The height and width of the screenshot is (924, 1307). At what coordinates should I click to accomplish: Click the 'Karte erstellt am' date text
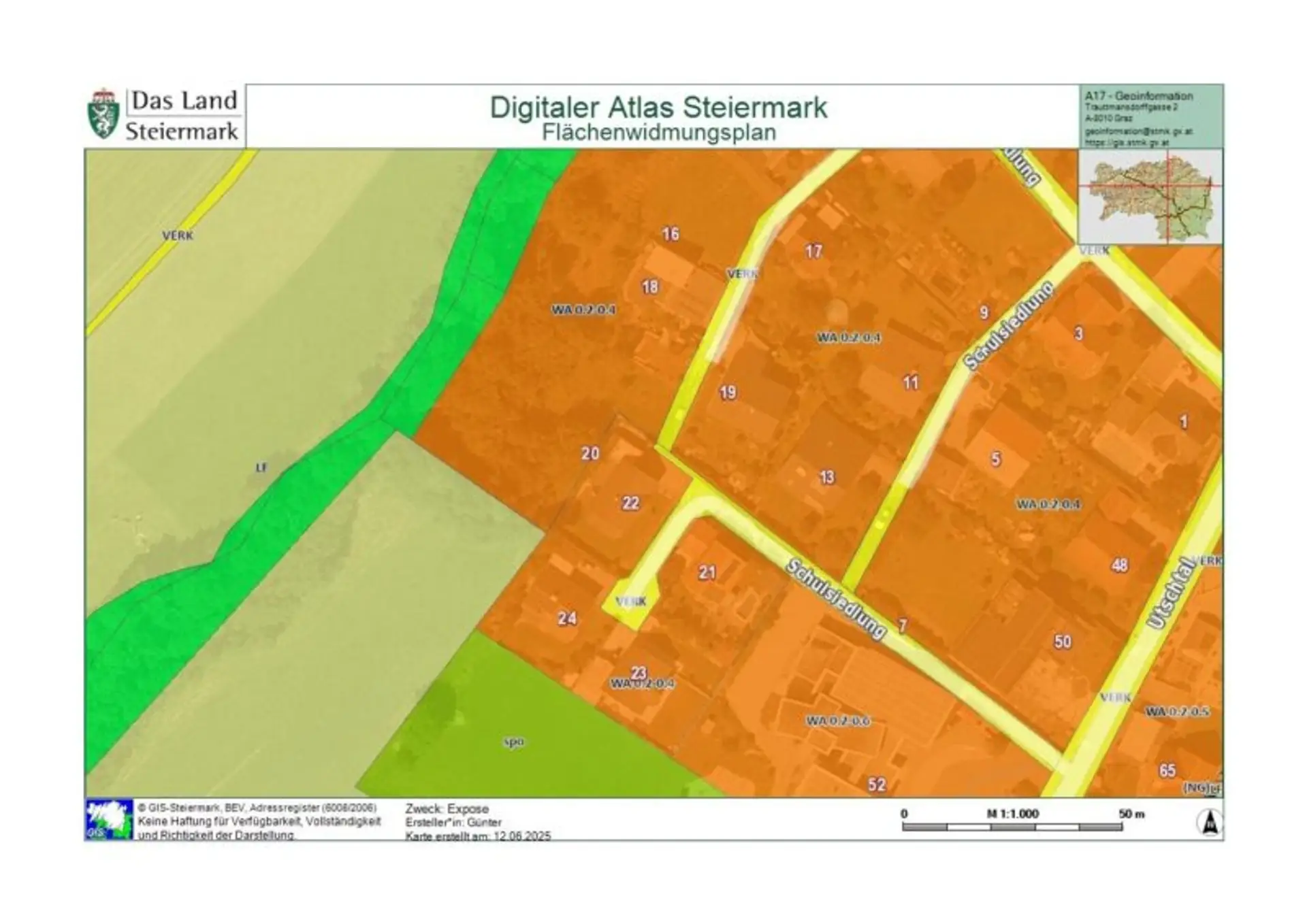(478, 836)
